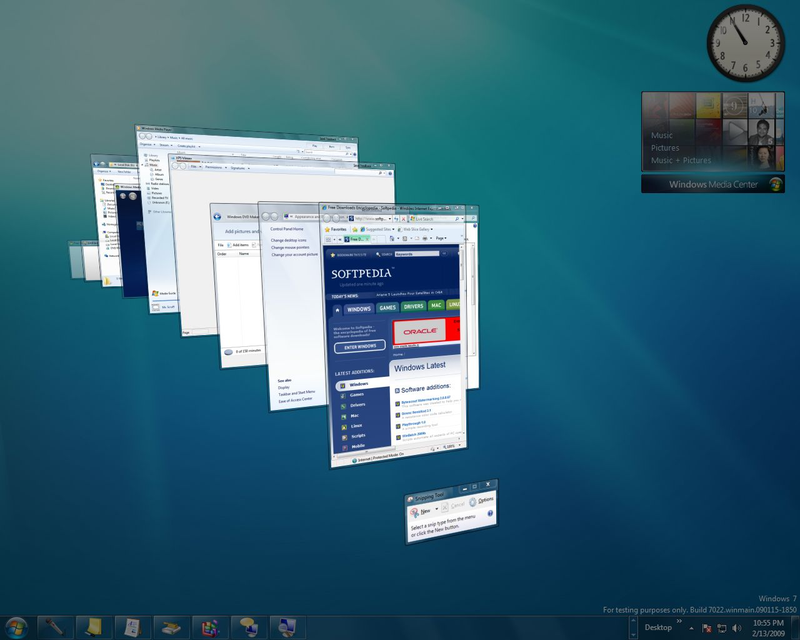Click the Internet Explorer stop (red X) button
This screenshot has width=800, height=640.
click(x=403, y=218)
